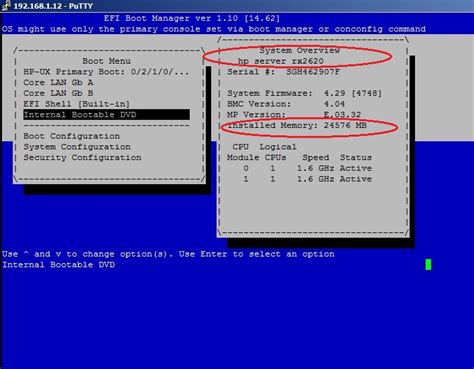Open System Configuration menu item
Image resolution: width=474 pixels, height=369 pixels.
coord(77,147)
